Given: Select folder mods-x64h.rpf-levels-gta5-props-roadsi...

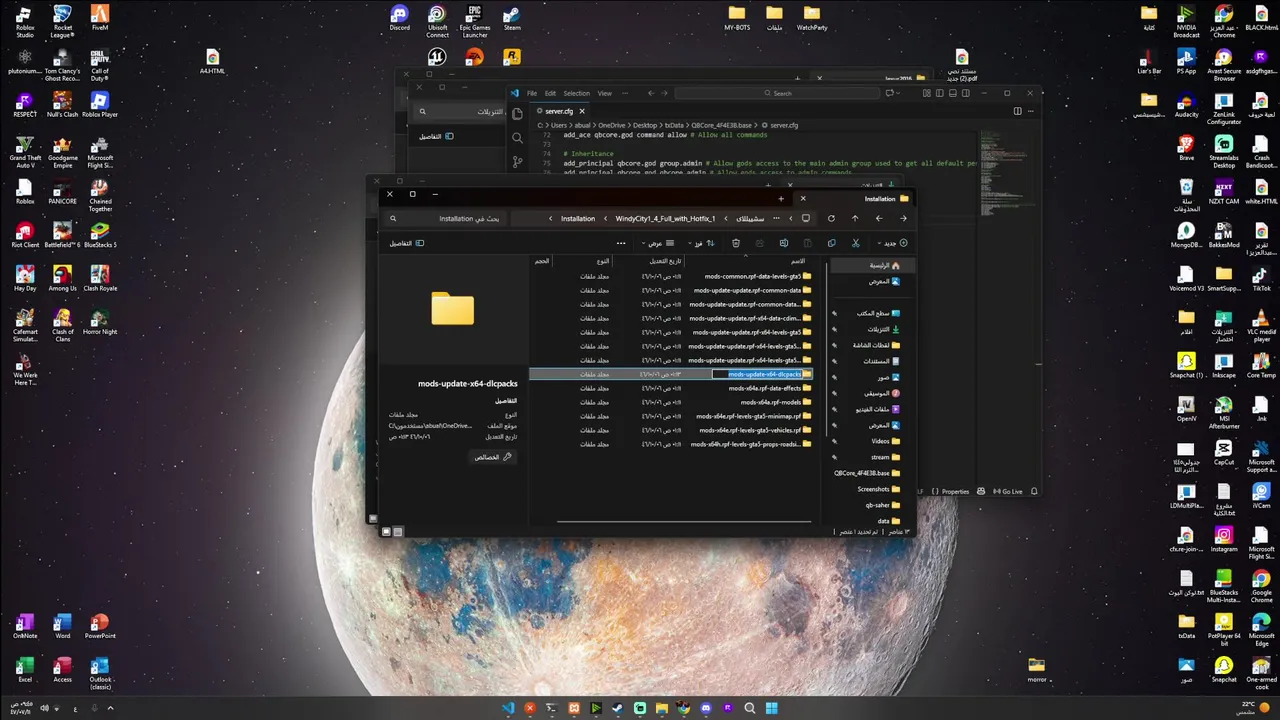Looking at the screenshot, I should click(751, 444).
